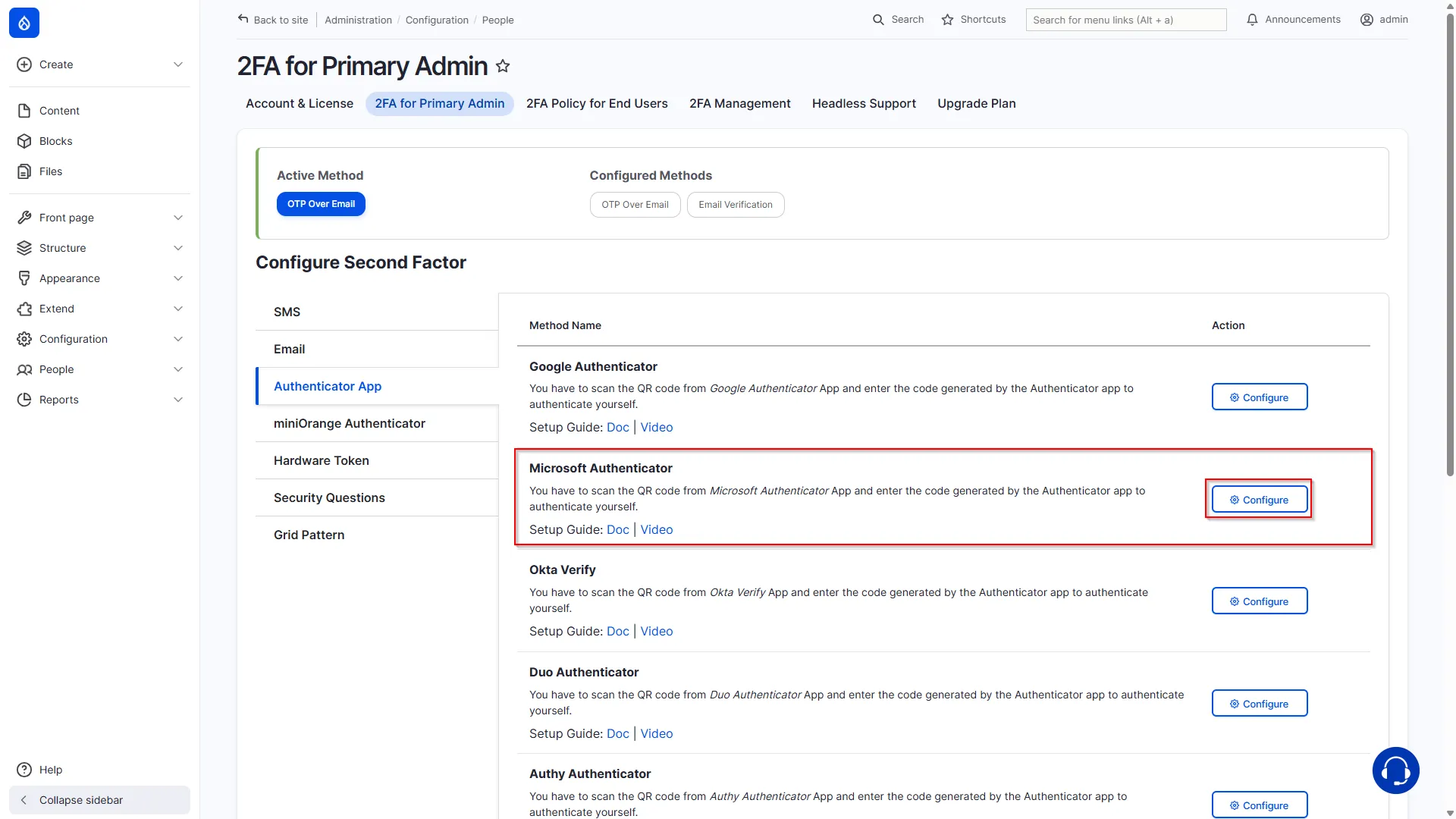Screen dimensions: 1456x819
Task: Expand the Extend chevron
Action: (x=178, y=309)
